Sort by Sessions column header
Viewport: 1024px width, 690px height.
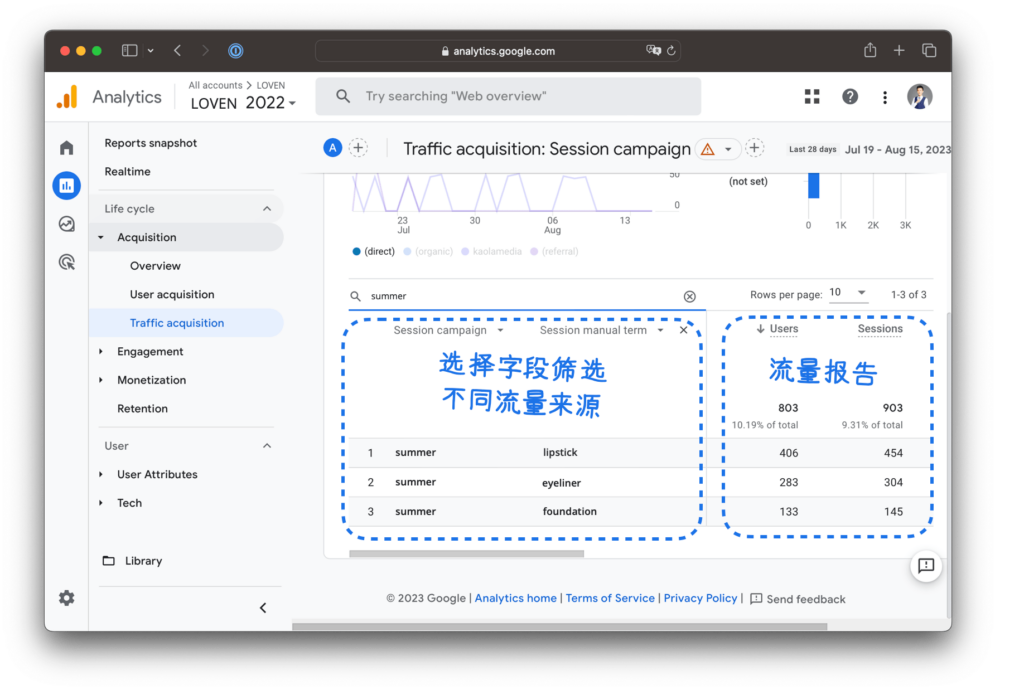tap(880, 329)
